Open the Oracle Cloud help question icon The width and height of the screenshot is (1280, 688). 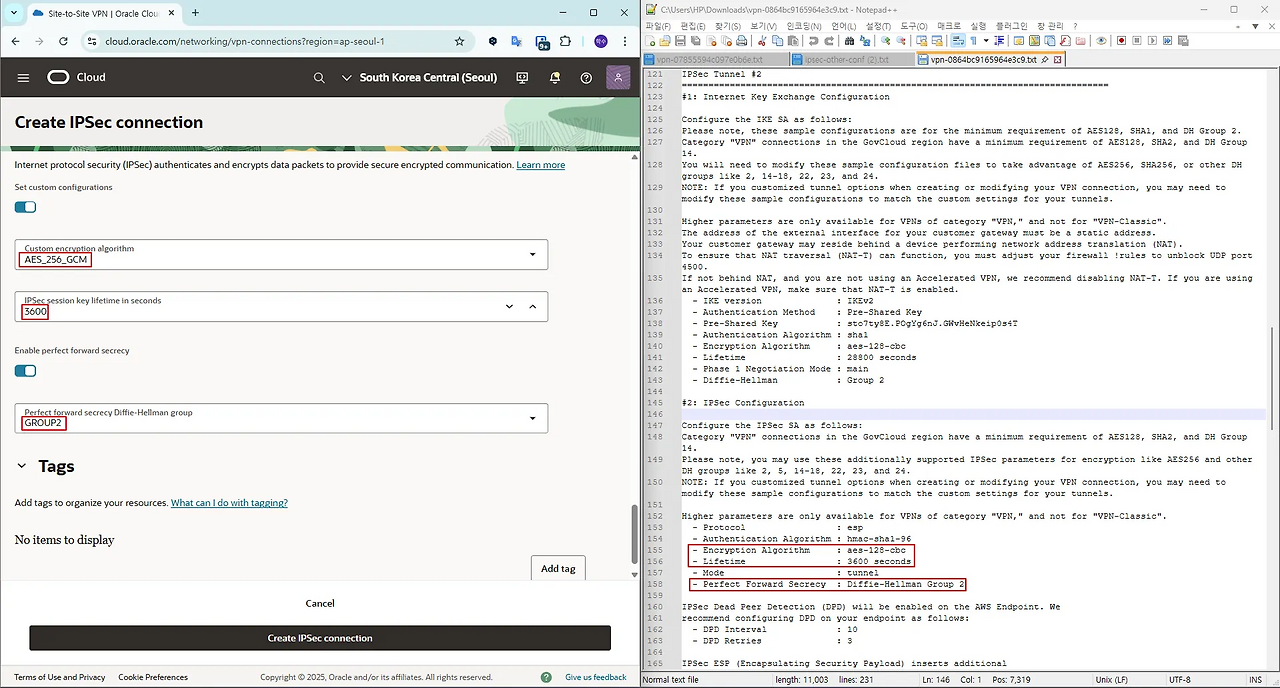pyautogui.click(x=586, y=78)
